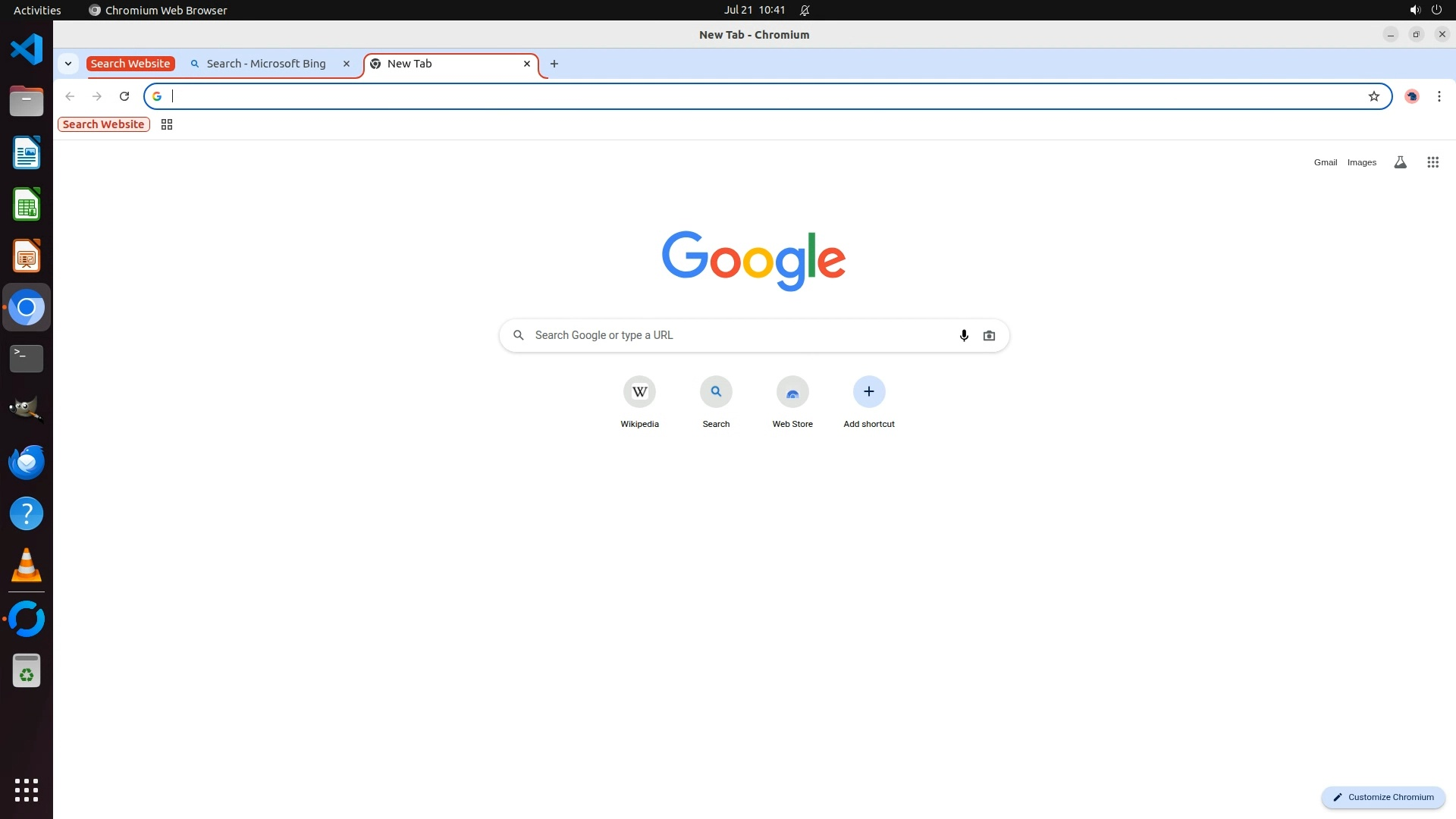Start voice search with the microphone icon
The width and height of the screenshot is (1456, 819).
(x=964, y=335)
